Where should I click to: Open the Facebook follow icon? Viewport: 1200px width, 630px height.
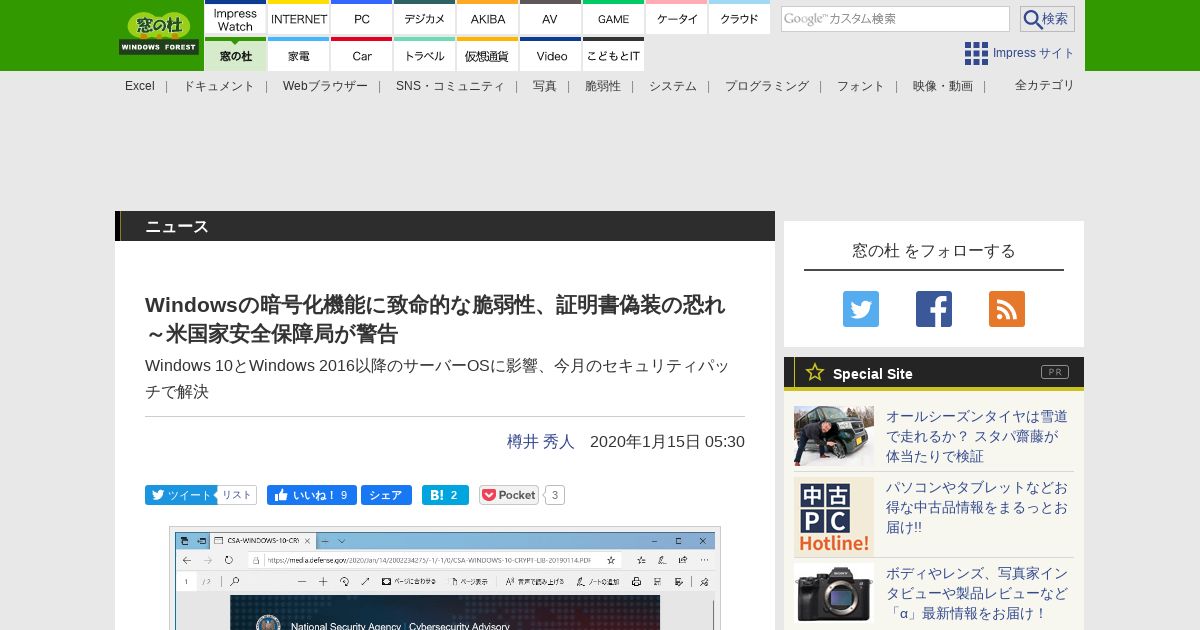[934, 309]
